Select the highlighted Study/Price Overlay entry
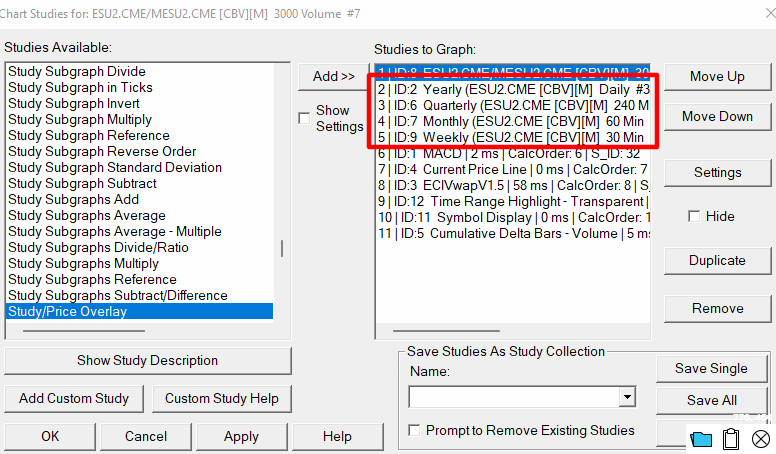 click(x=140, y=311)
